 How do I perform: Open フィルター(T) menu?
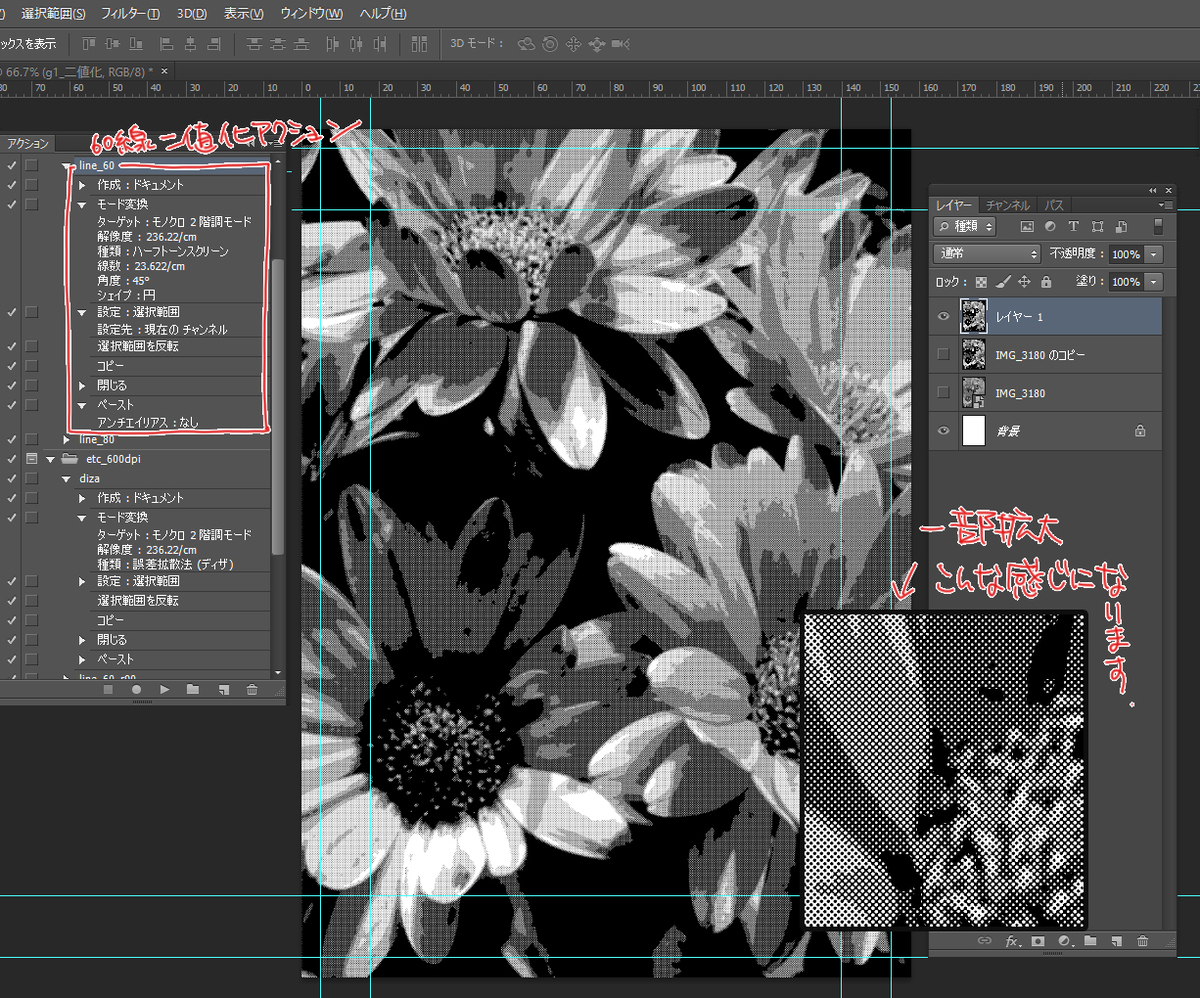130,14
